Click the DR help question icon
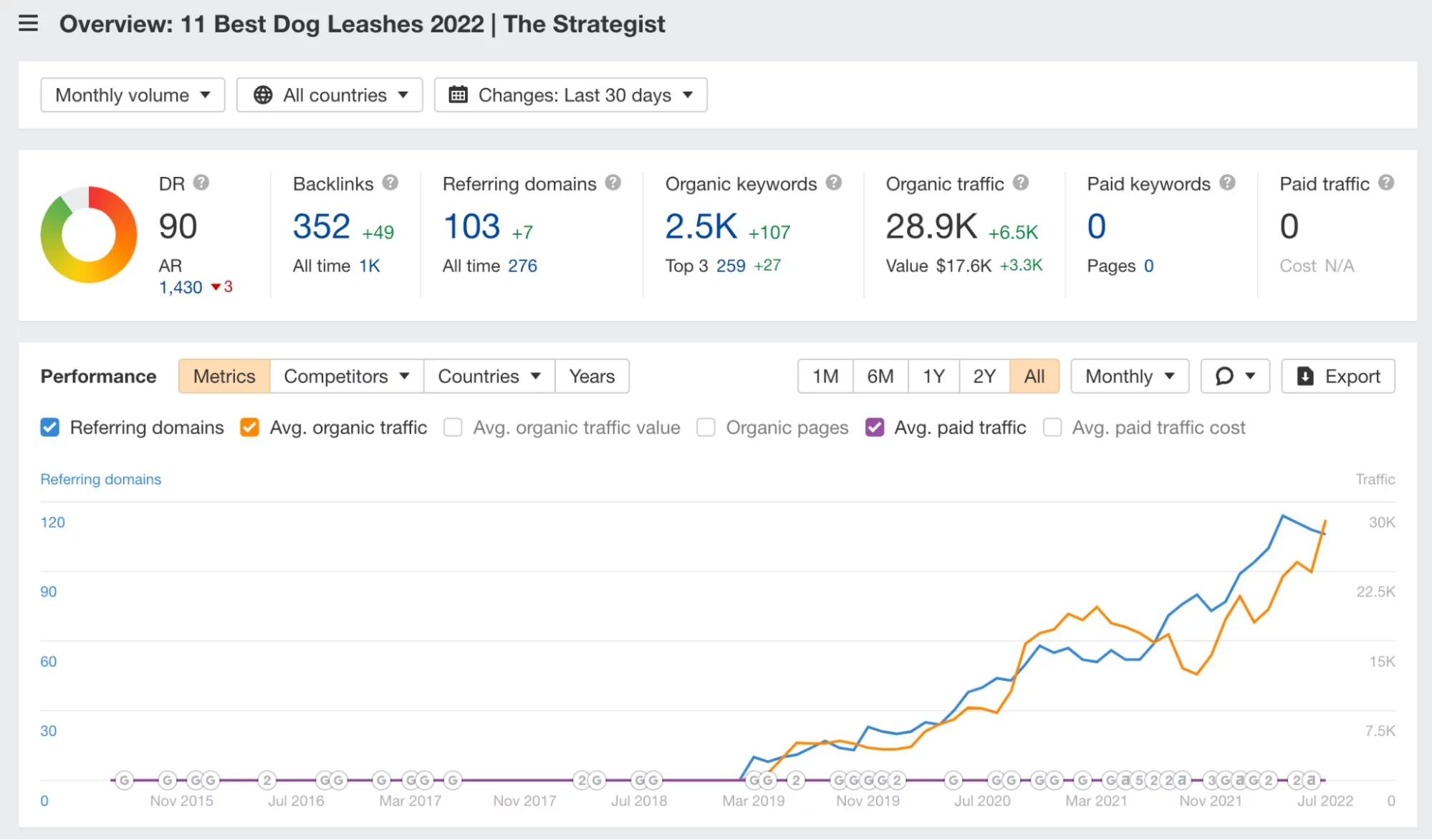 coord(201,183)
